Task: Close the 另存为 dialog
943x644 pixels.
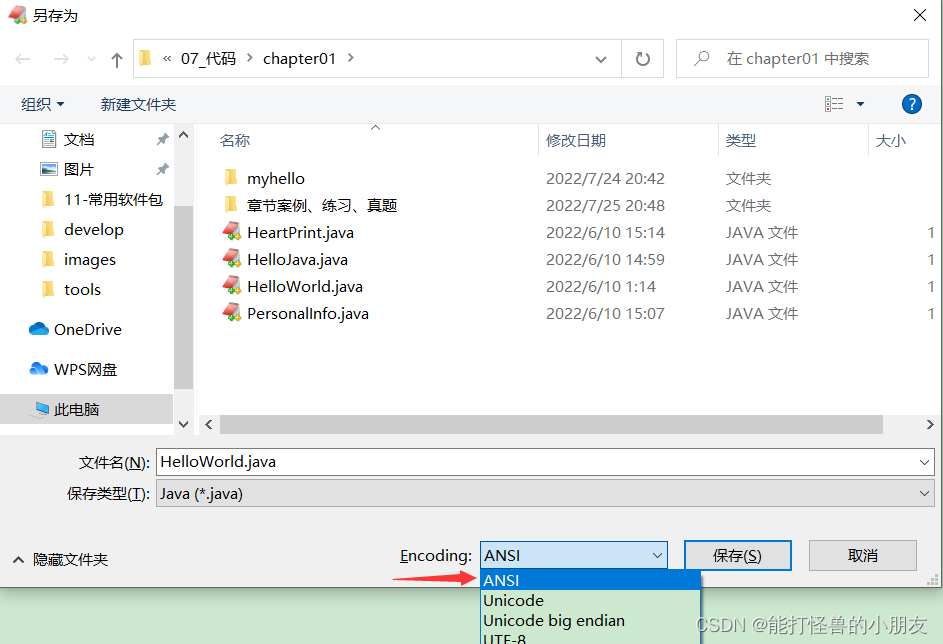Action: [x=920, y=15]
